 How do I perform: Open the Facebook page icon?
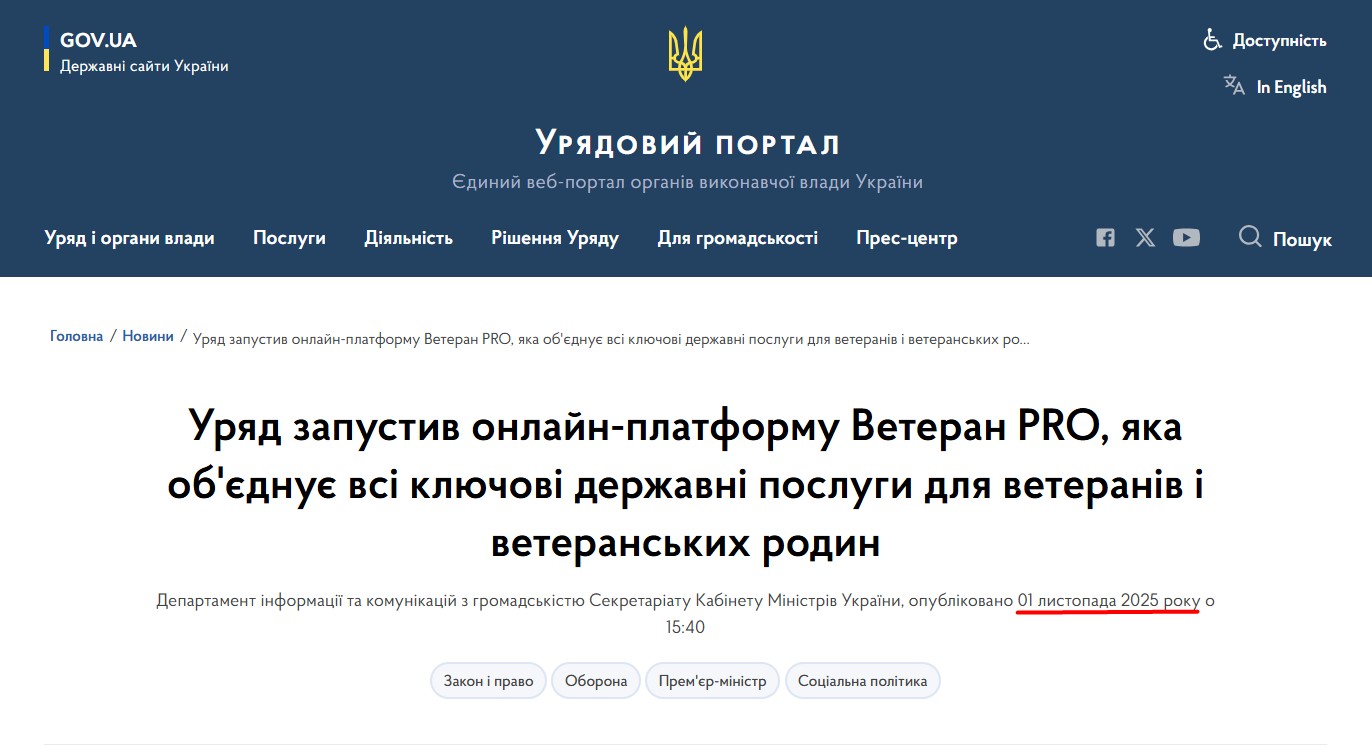click(x=1104, y=238)
